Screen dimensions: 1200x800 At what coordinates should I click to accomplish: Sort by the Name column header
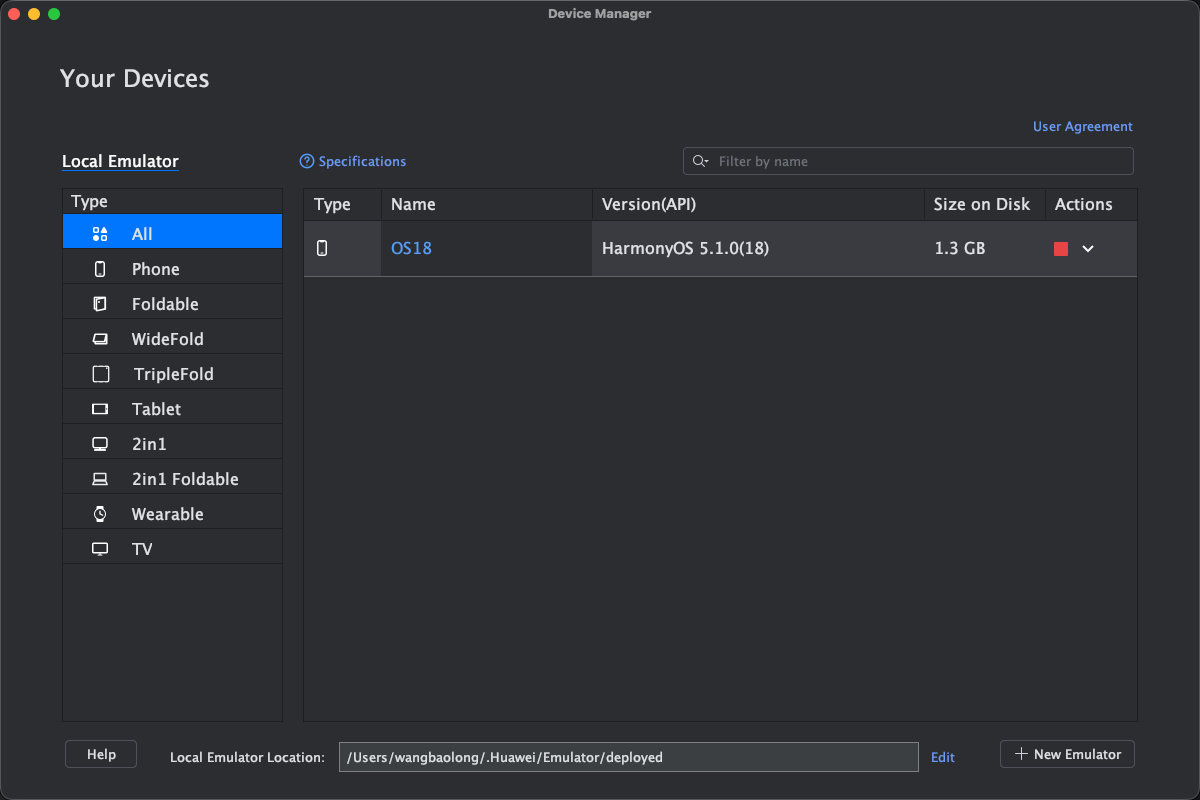pyautogui.click(x=487, y=204)
